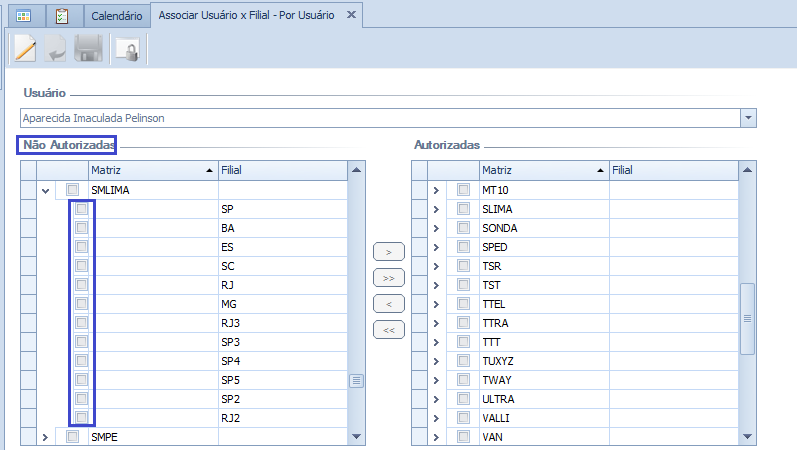This screenshot has height=450, width=797.
Task: Tick the checkbox for filial RJ3
Action: pos(82,323)
